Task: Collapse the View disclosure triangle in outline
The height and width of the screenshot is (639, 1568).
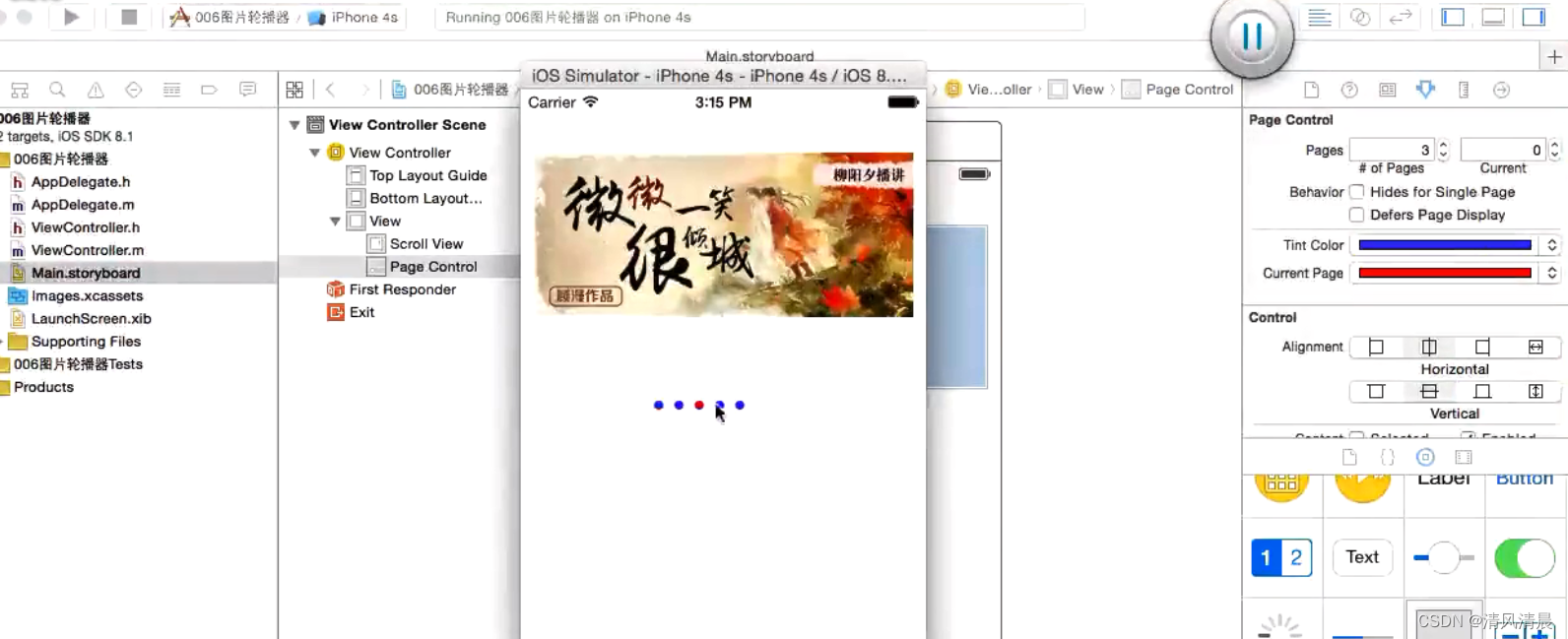Action: [x=335, y=222]
